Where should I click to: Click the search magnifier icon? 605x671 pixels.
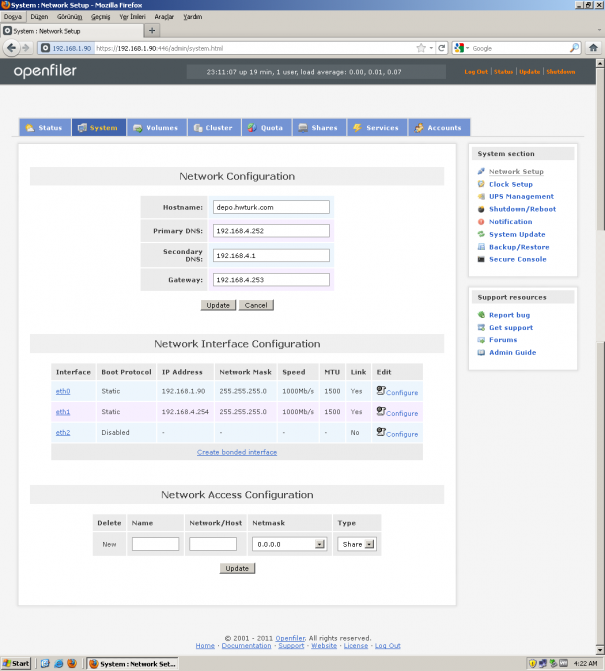click(x=574, y=48)
